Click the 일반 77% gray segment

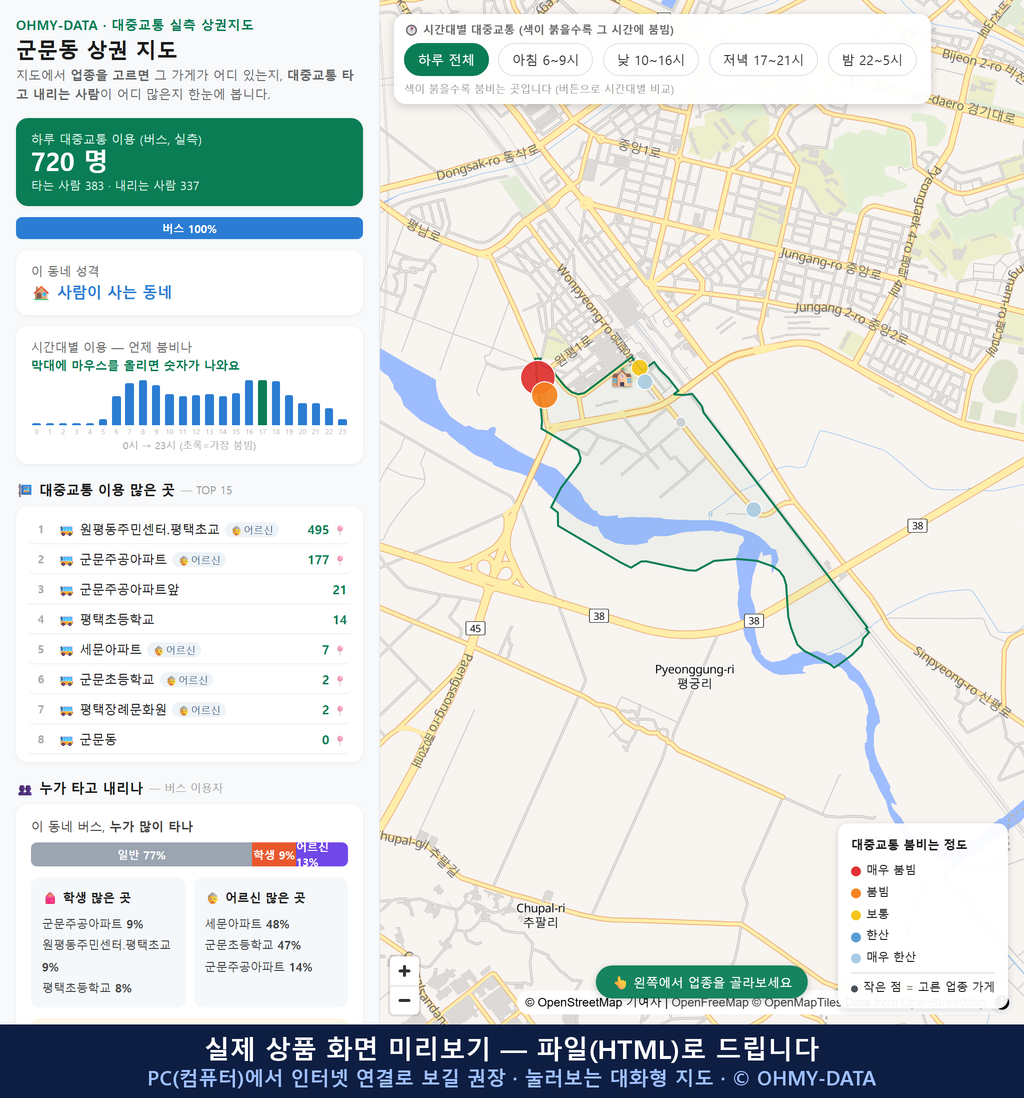click(141, 855)
